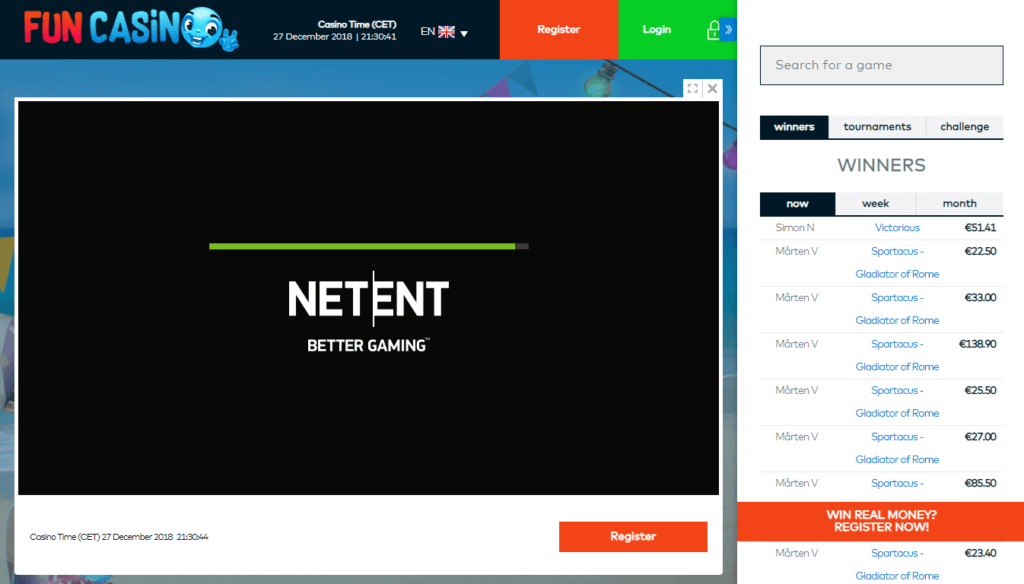1024x584 pixels.
Task: Open Spartacus link in €27.00 row
Action: pos(897,448)
